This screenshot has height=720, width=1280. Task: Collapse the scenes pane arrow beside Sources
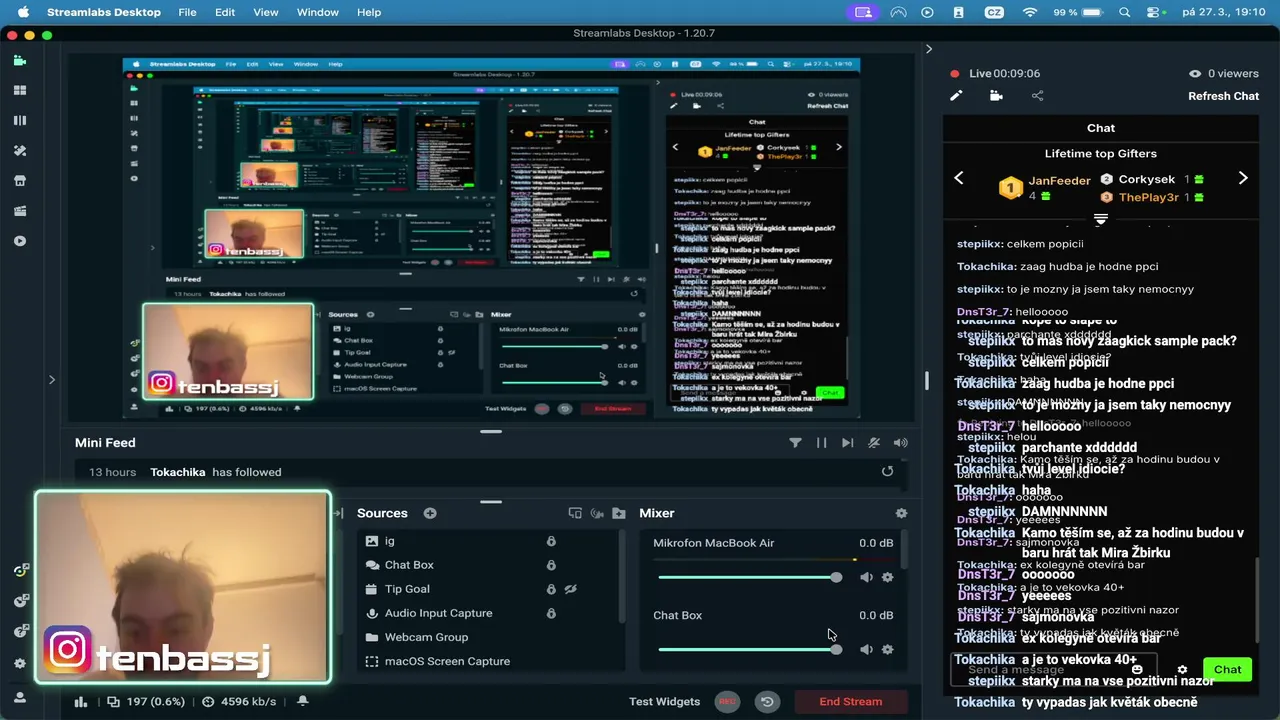click(339, 513)
